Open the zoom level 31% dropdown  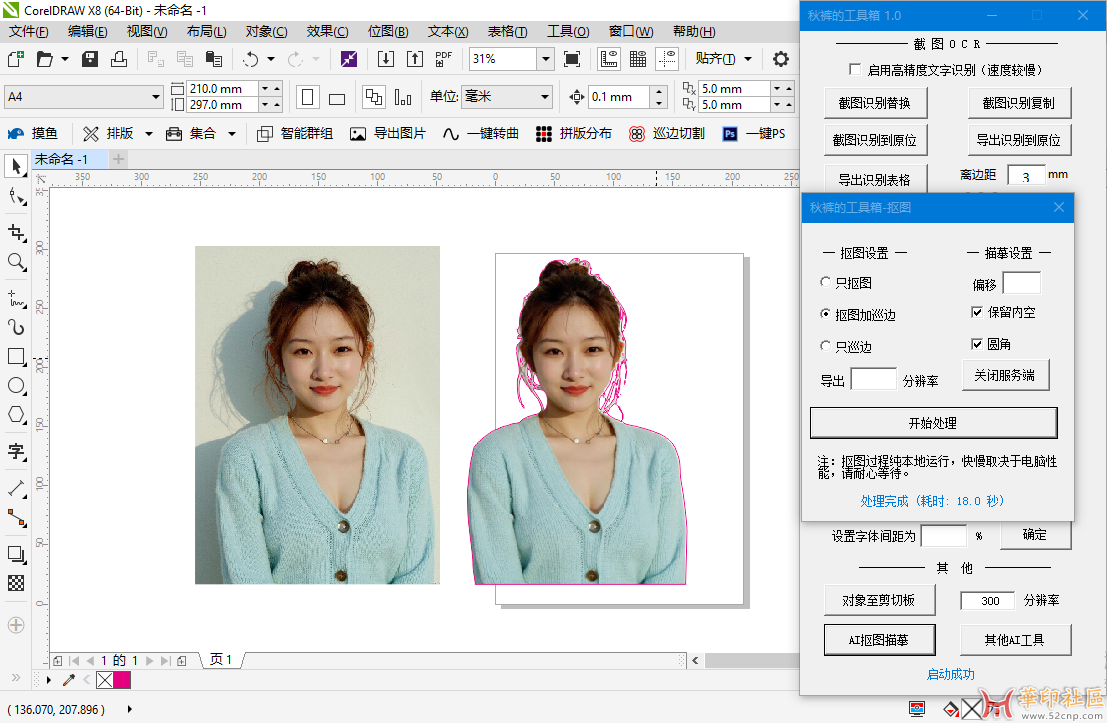click(545, 59)
